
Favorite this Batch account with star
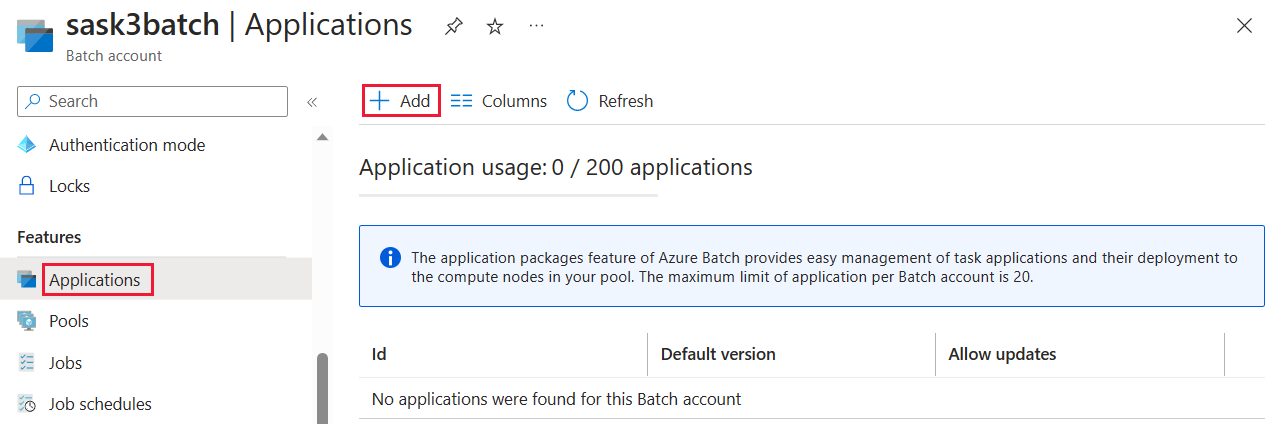click(495, 27)
